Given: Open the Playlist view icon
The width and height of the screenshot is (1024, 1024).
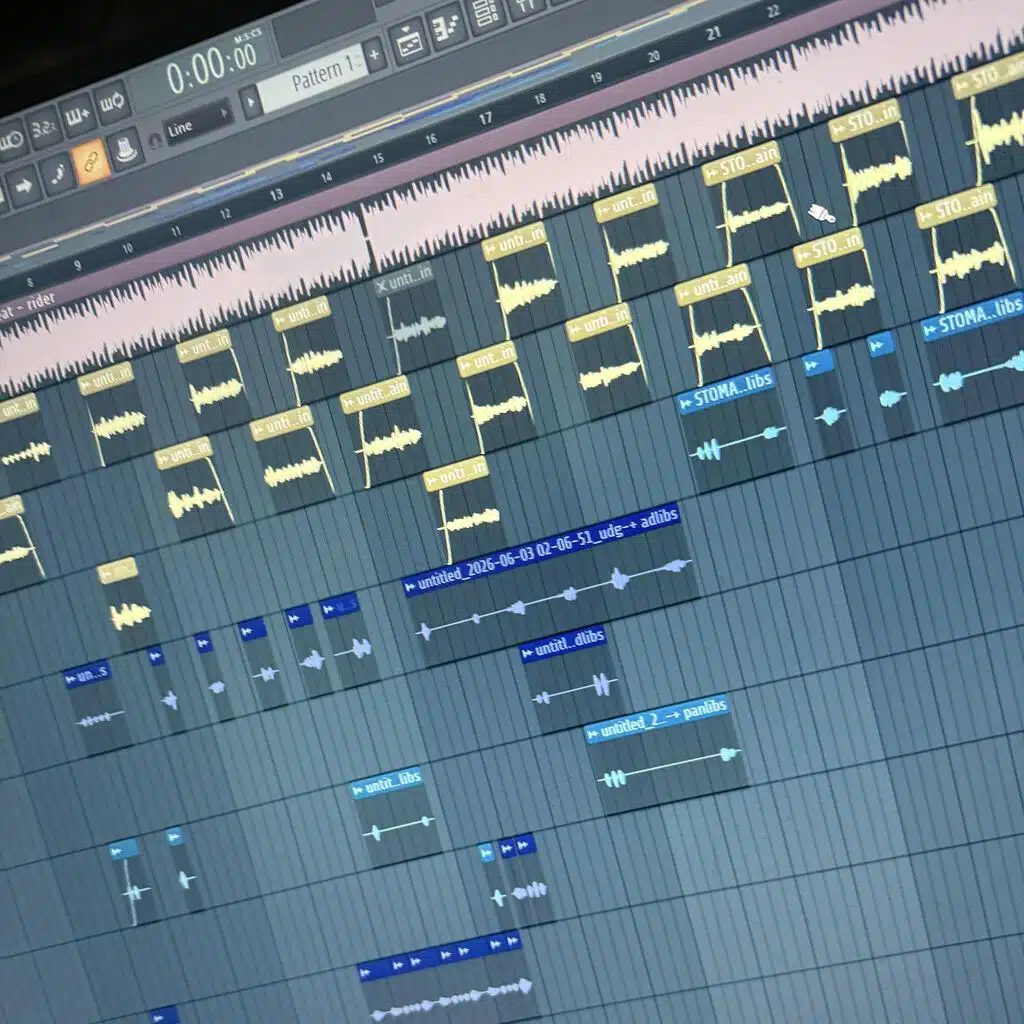Looking at the screenshot, I should [x=408, y=44].
